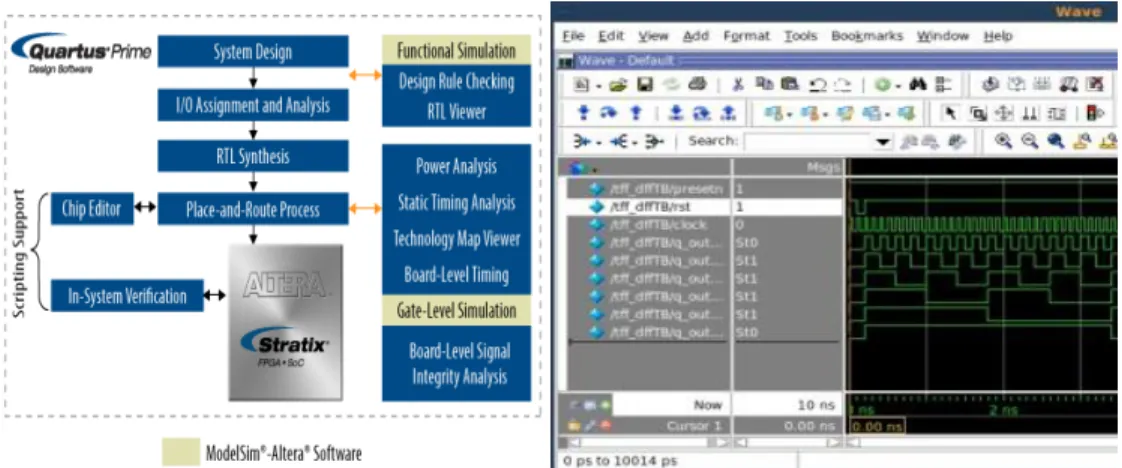Open the Add menu
This screenshot has height=468, width=1122.
696,36
